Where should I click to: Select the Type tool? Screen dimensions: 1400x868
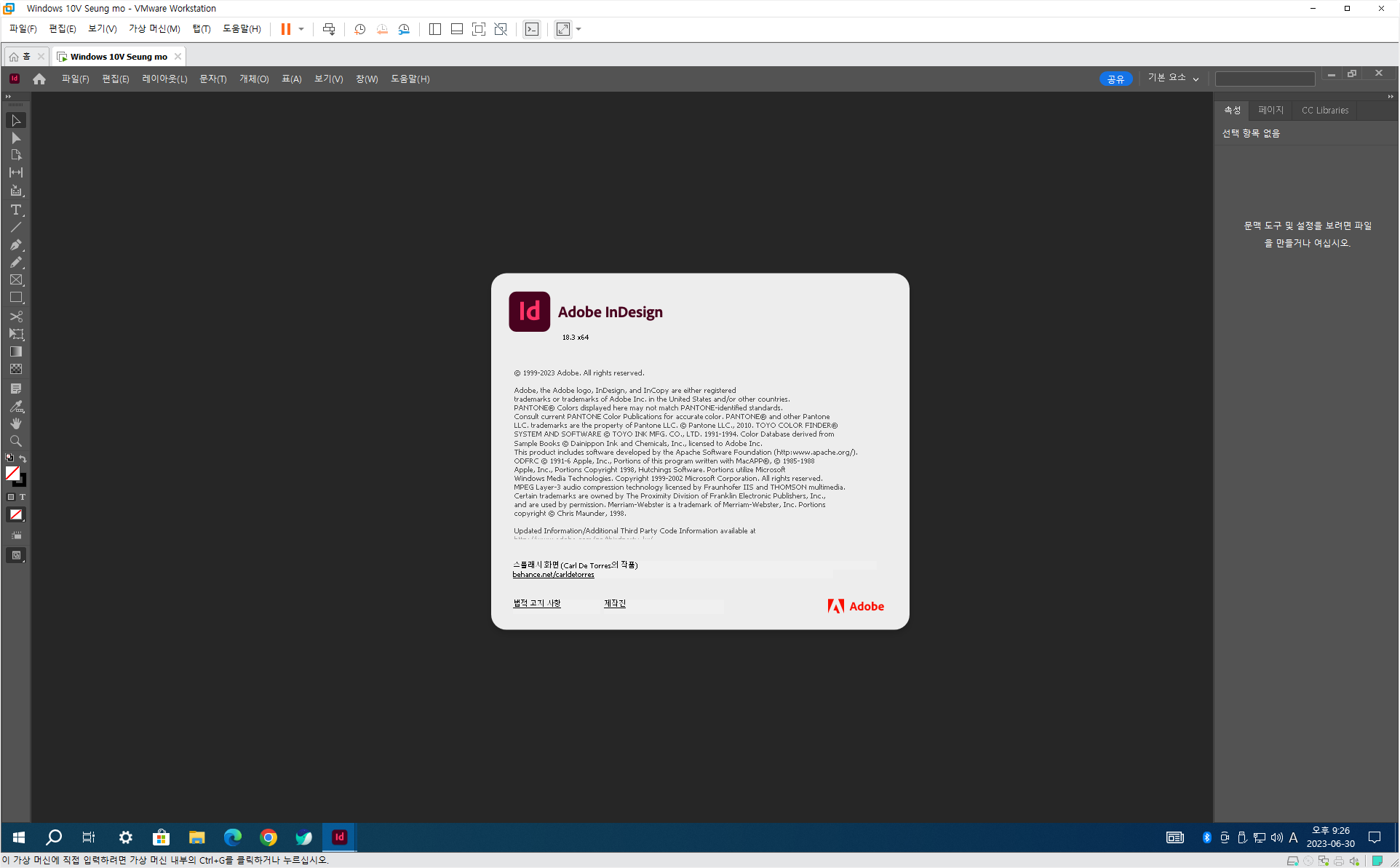(x=16, y=210)
